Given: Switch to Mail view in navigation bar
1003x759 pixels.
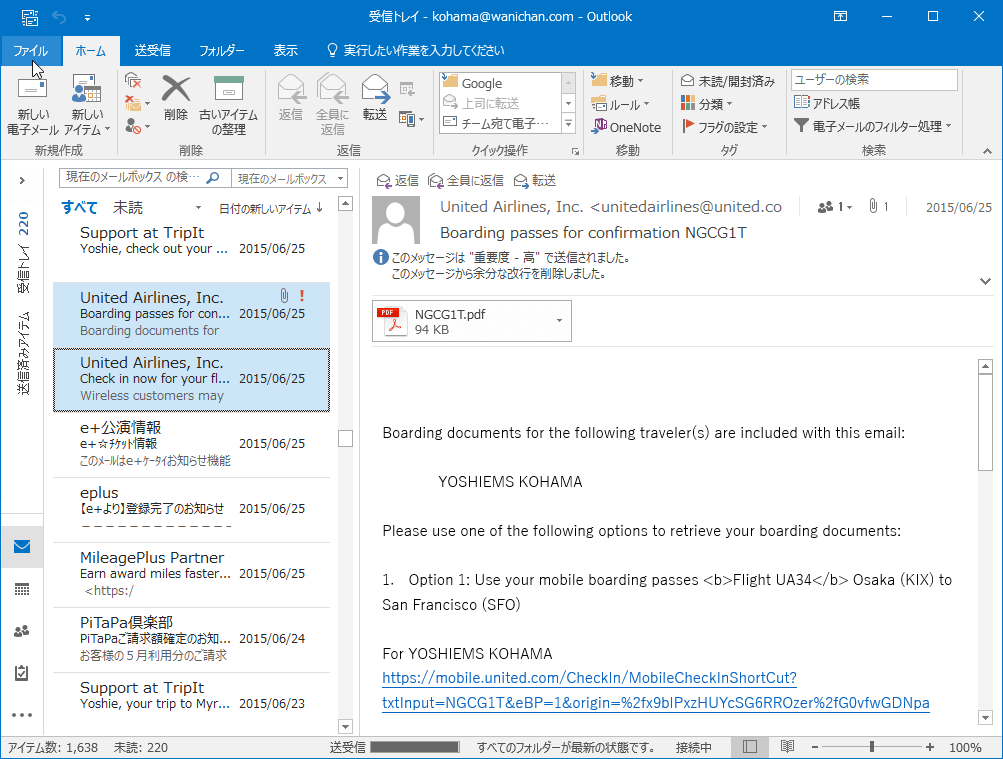Looking at the screenshot, I should (22, 547).
